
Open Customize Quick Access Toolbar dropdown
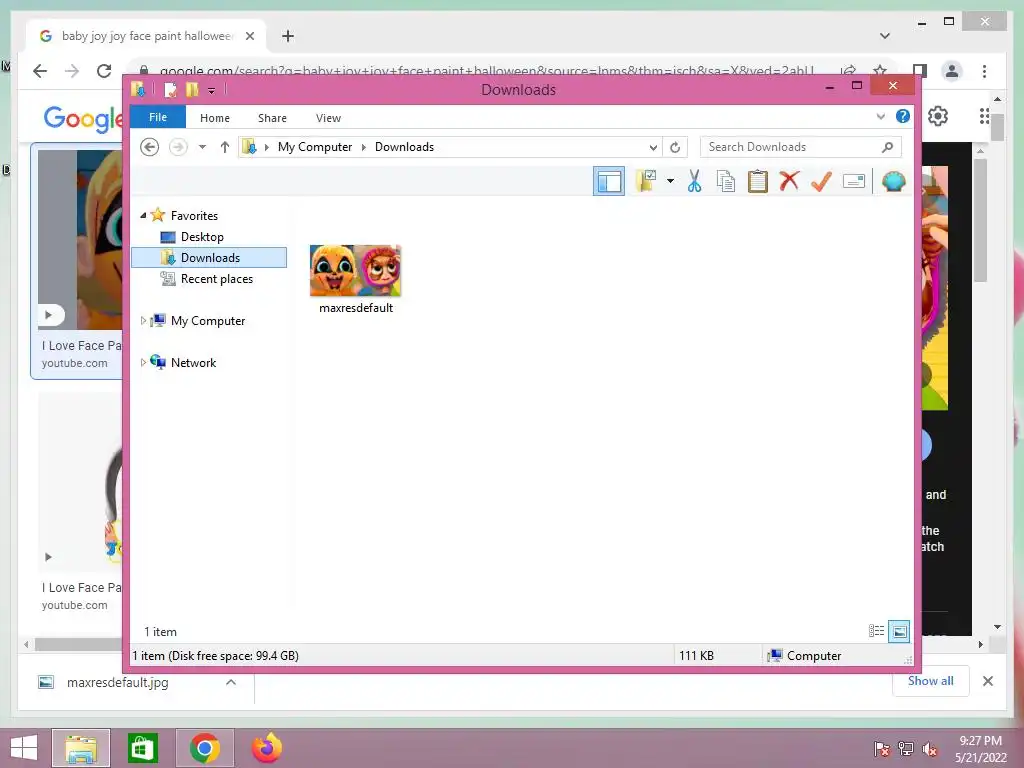tap(212, 91)
